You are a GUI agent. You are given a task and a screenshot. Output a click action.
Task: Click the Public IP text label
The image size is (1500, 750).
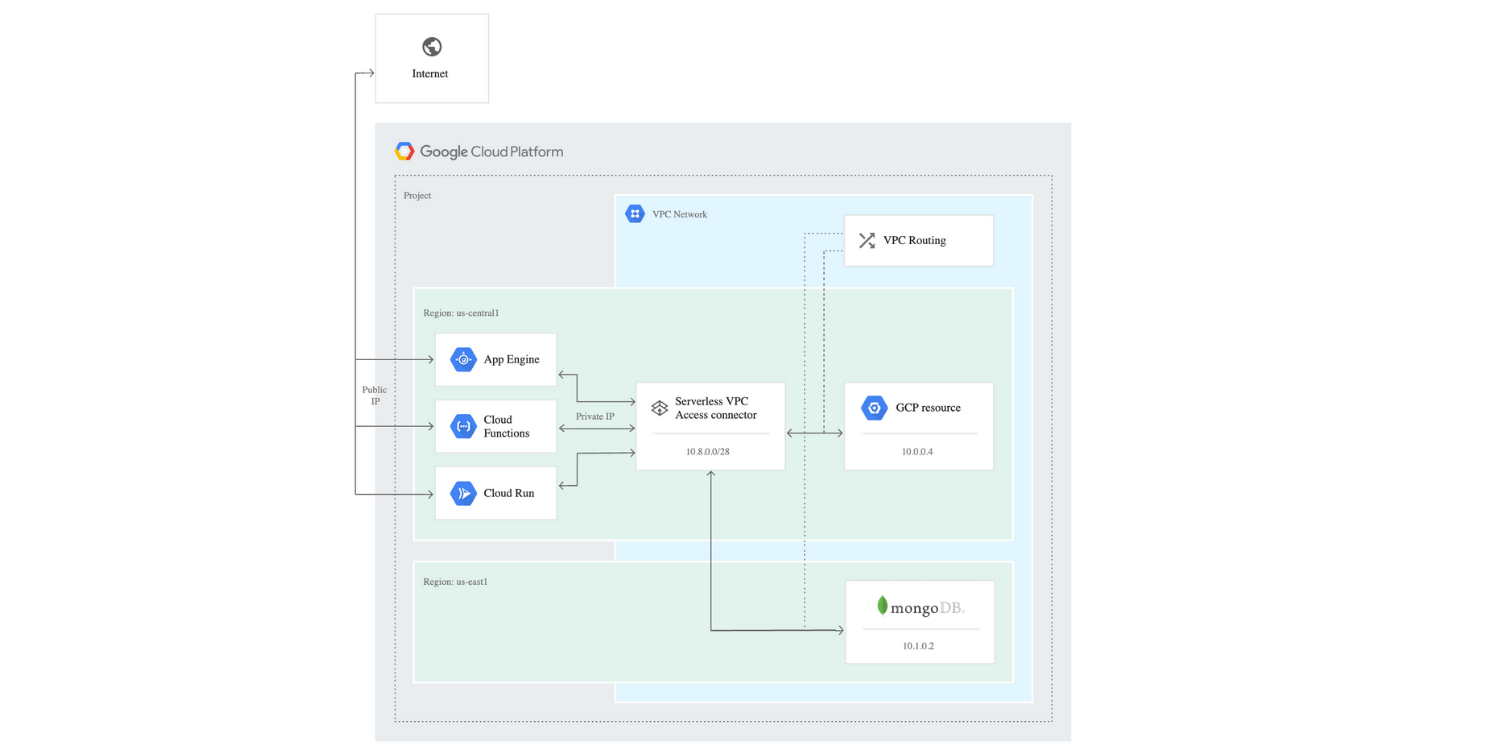pos(373,395)
